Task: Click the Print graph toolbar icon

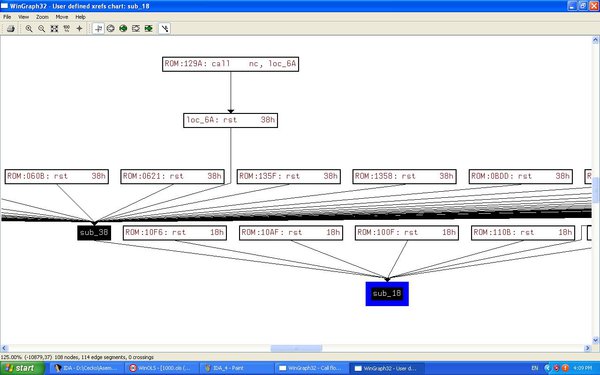Action: 11,29
